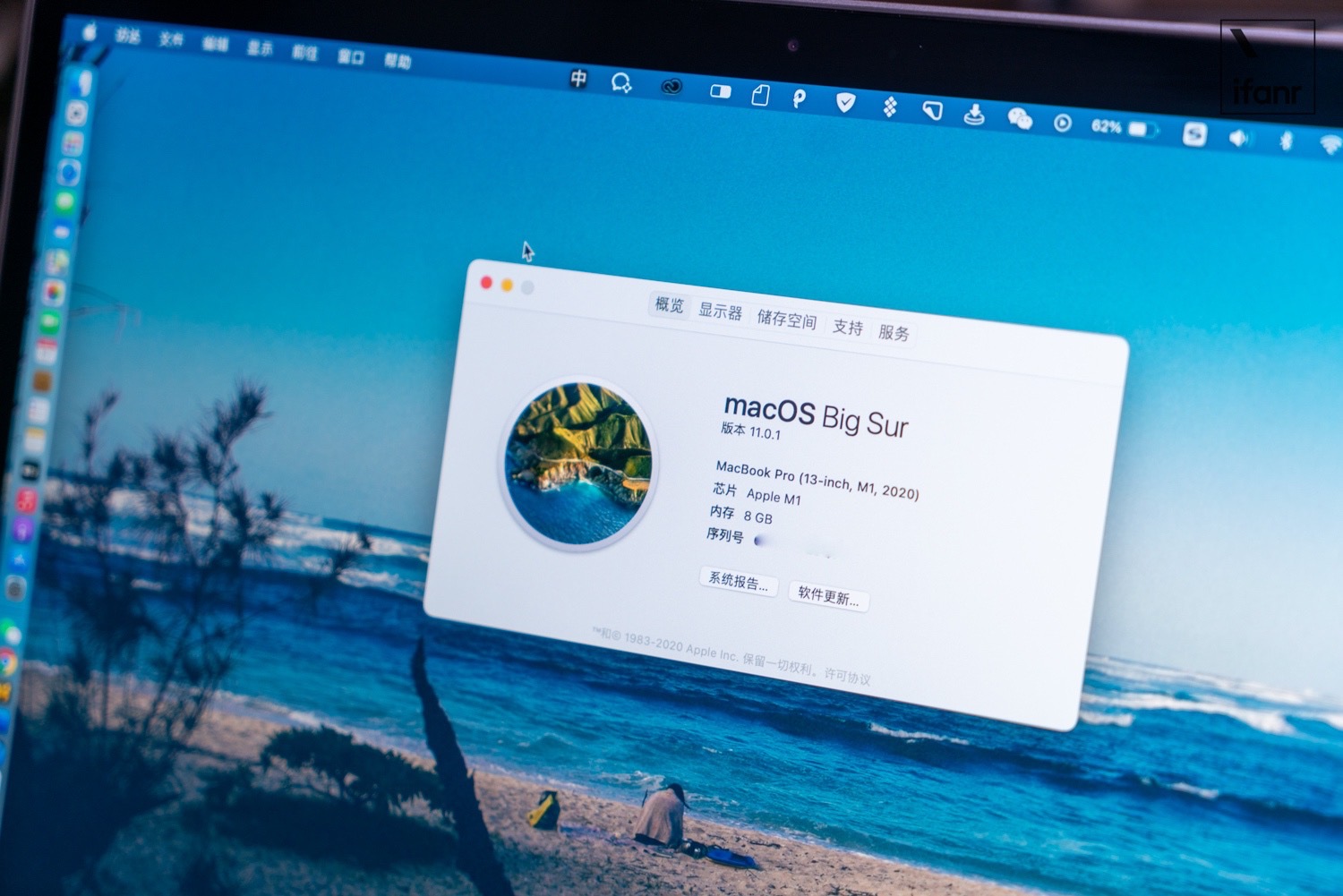
Task: Click the 8 GB memory value
Action: click(757, 517)
